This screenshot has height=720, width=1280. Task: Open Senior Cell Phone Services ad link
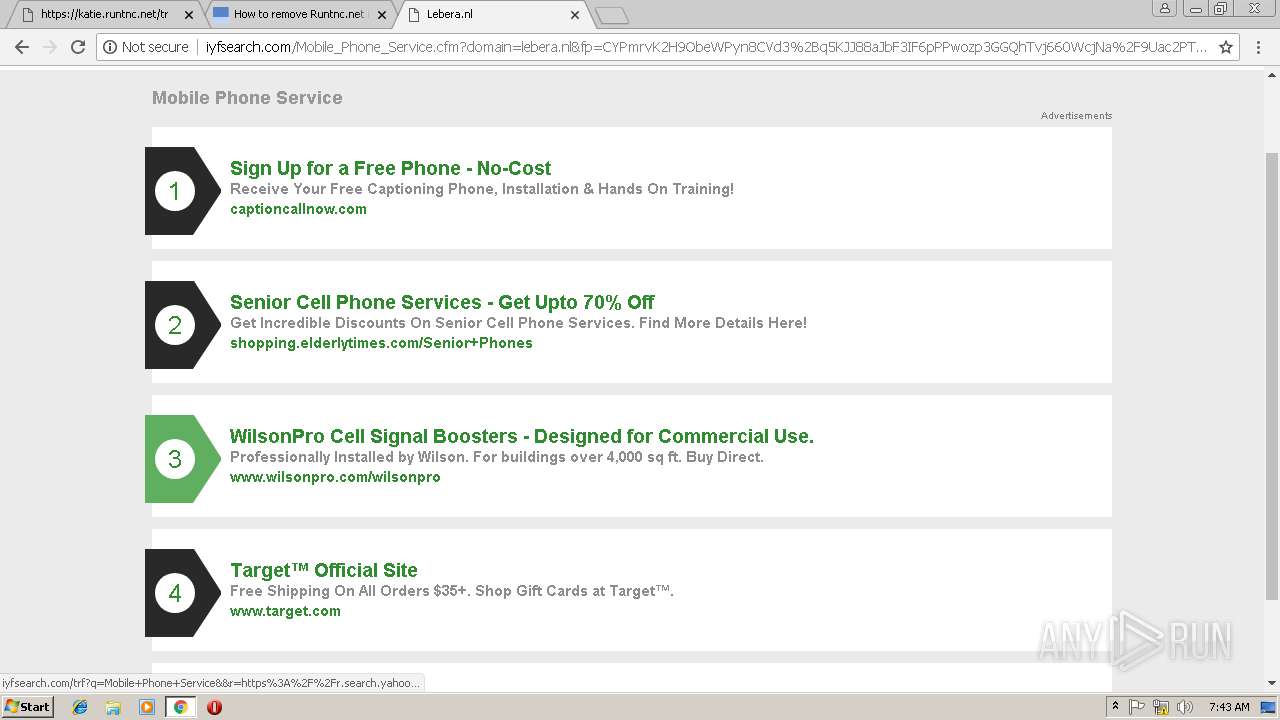442,302
